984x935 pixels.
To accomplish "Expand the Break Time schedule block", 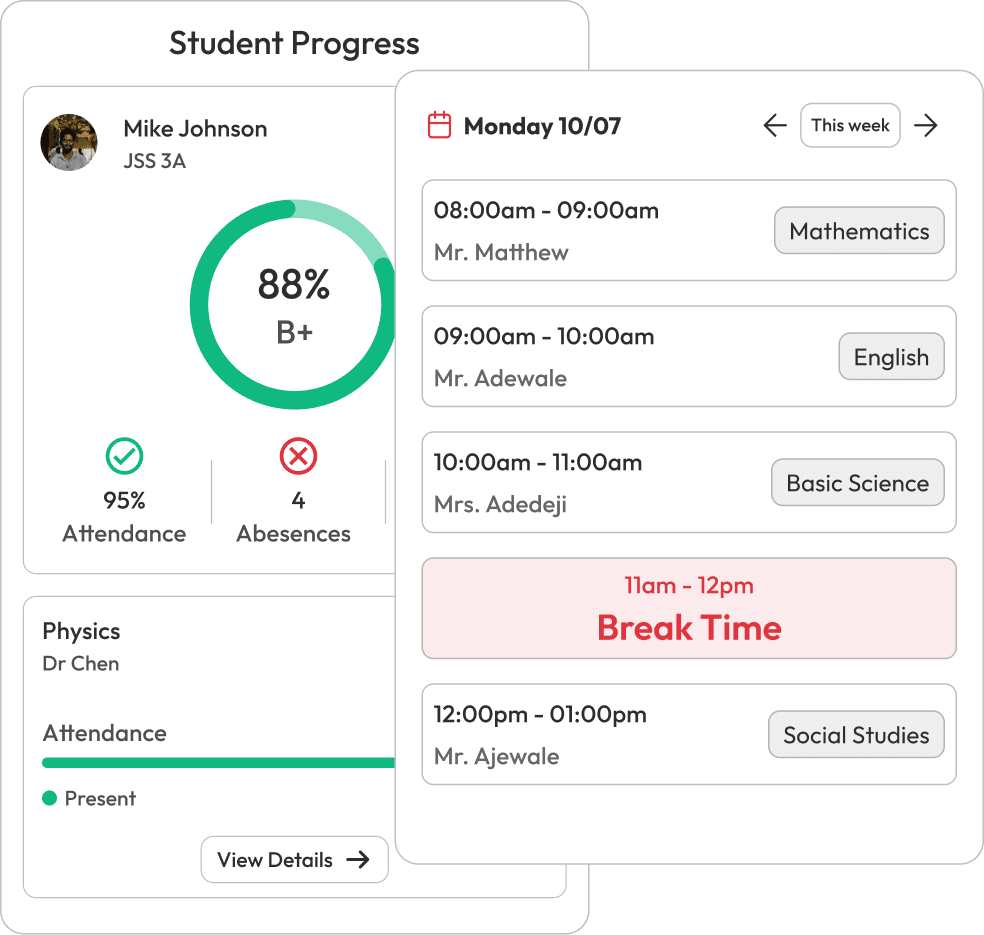I will click(x=690, y=608).
